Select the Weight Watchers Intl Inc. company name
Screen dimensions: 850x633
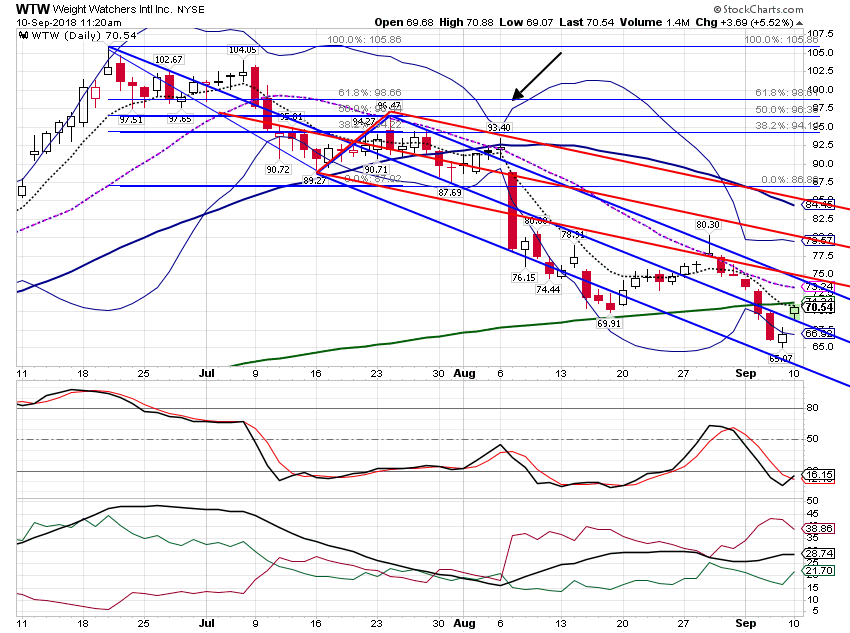click(x=112, y=9)
